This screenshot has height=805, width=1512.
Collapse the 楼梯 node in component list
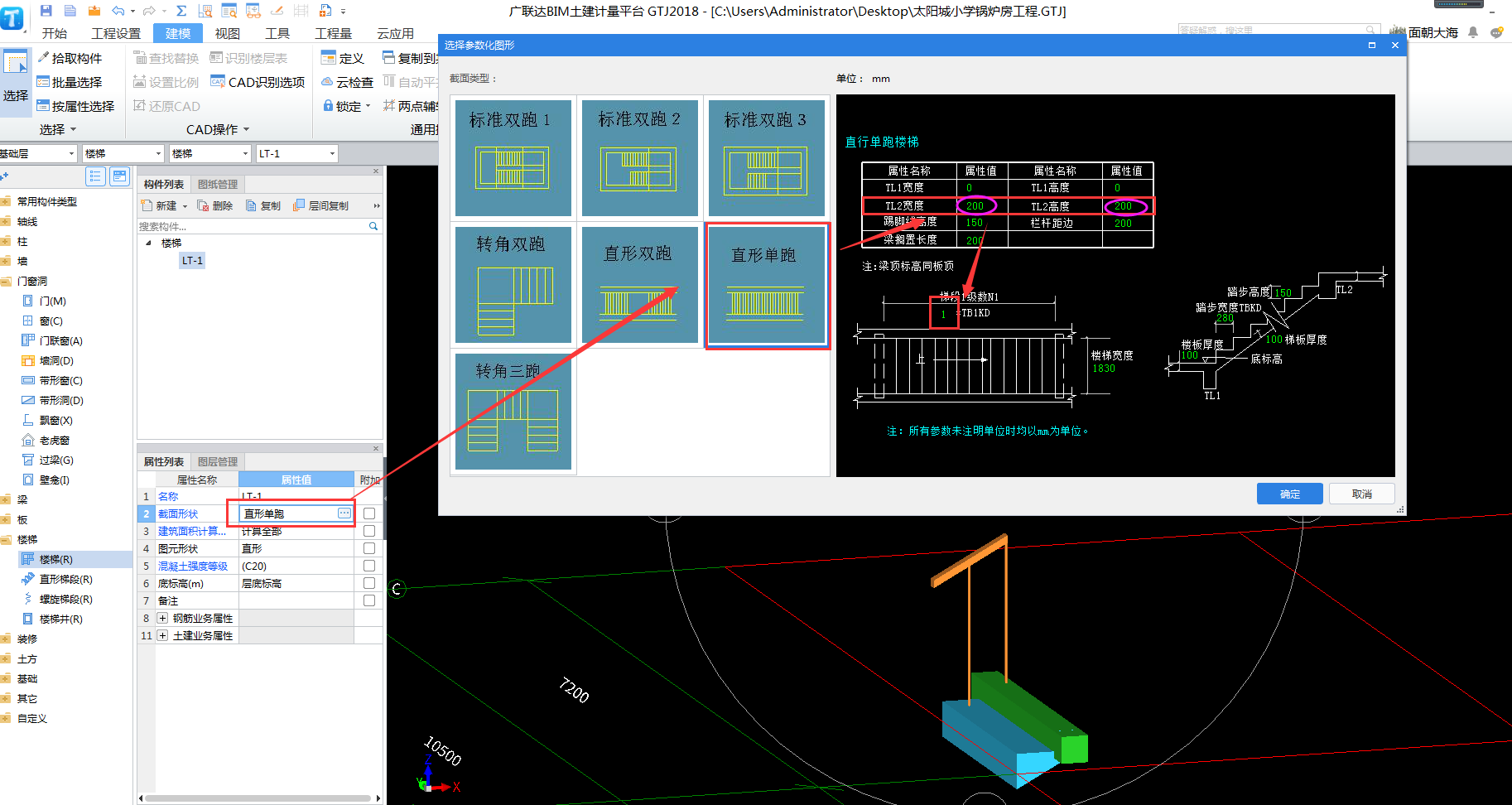149,243
